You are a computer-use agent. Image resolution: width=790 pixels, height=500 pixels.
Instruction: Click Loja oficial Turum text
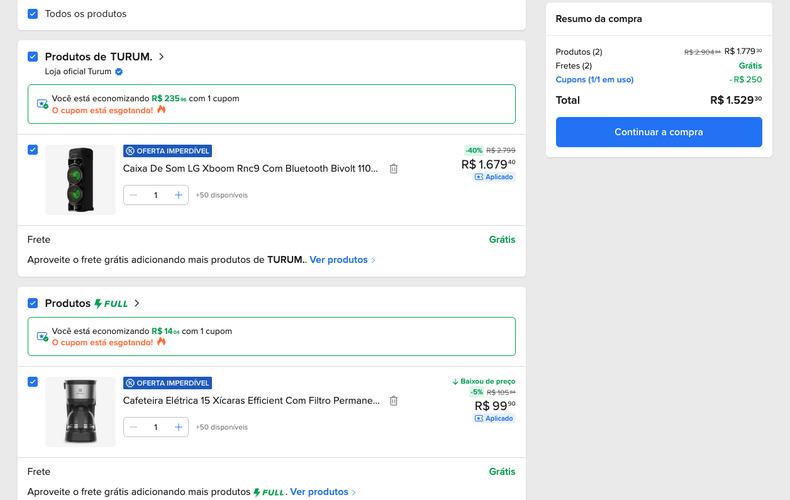point(78,72)
